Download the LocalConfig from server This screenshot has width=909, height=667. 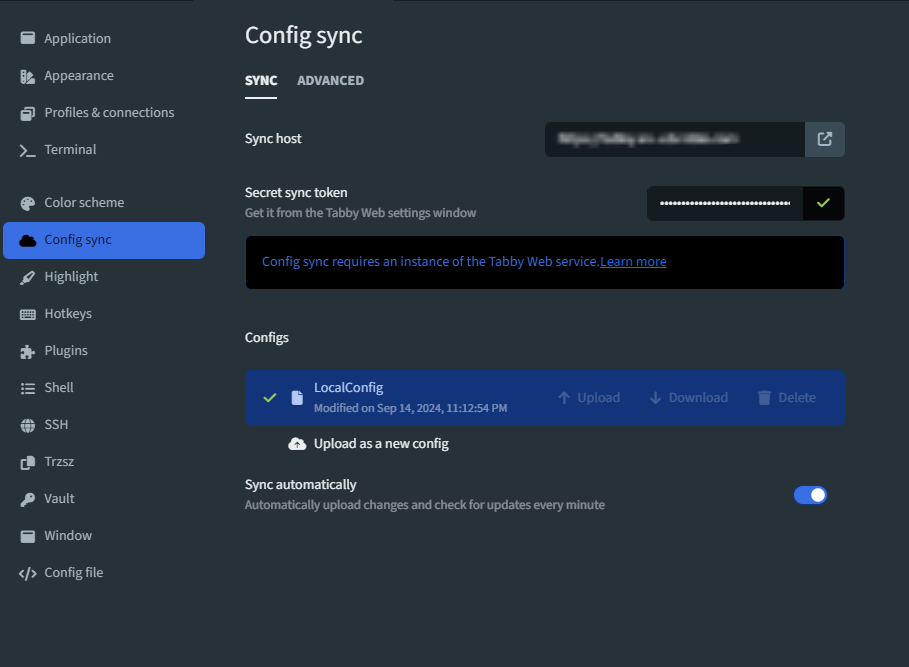point(688,398)
